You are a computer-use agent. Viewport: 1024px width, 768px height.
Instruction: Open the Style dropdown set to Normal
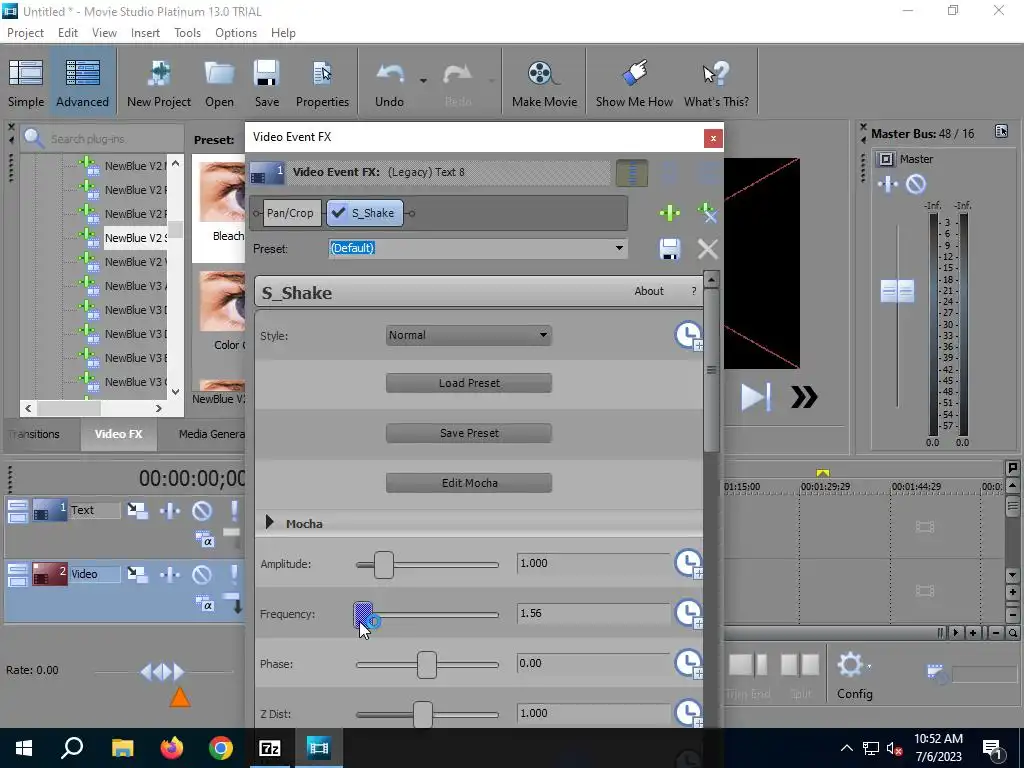click(468, 335)
